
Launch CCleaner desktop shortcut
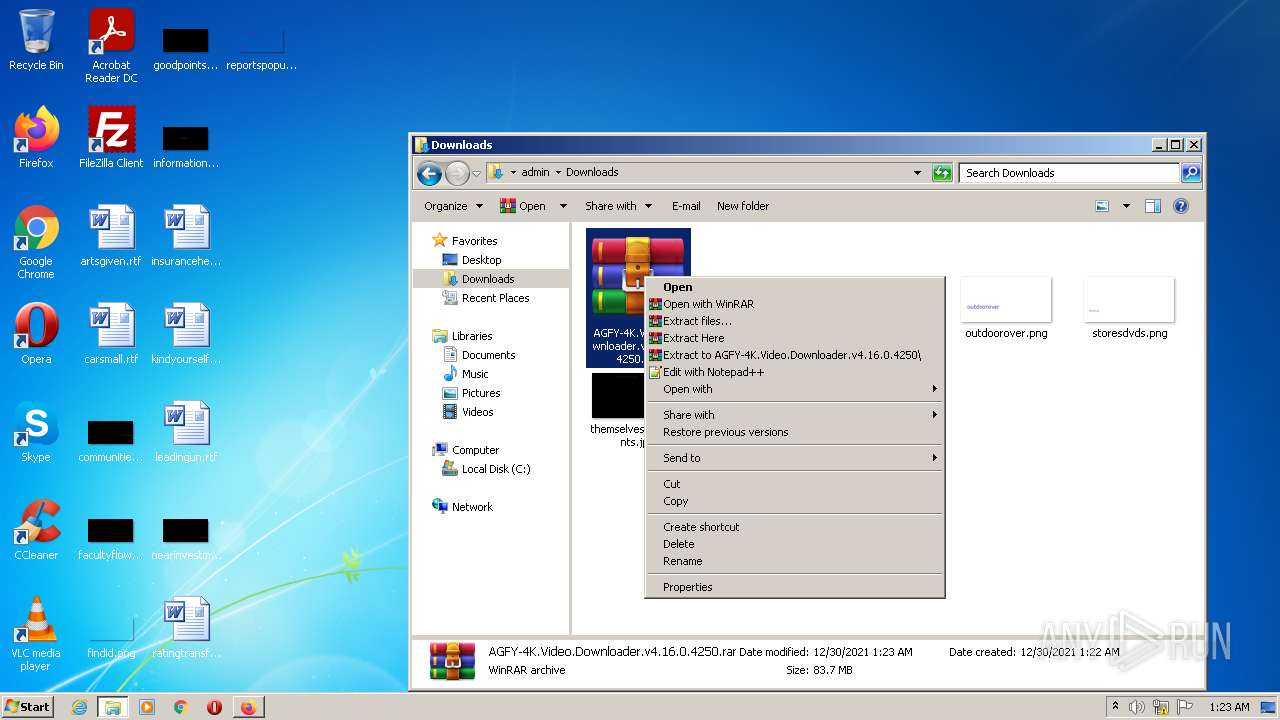pos(36,530)
